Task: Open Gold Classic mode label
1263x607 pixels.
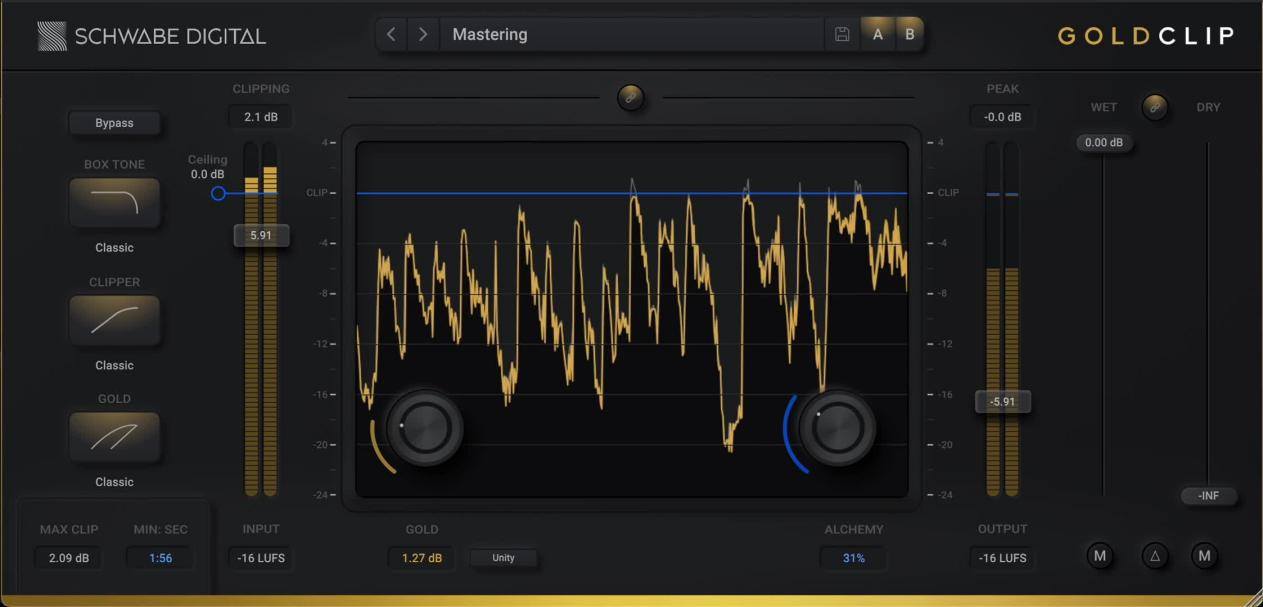Action: click(x=114, y=482)
